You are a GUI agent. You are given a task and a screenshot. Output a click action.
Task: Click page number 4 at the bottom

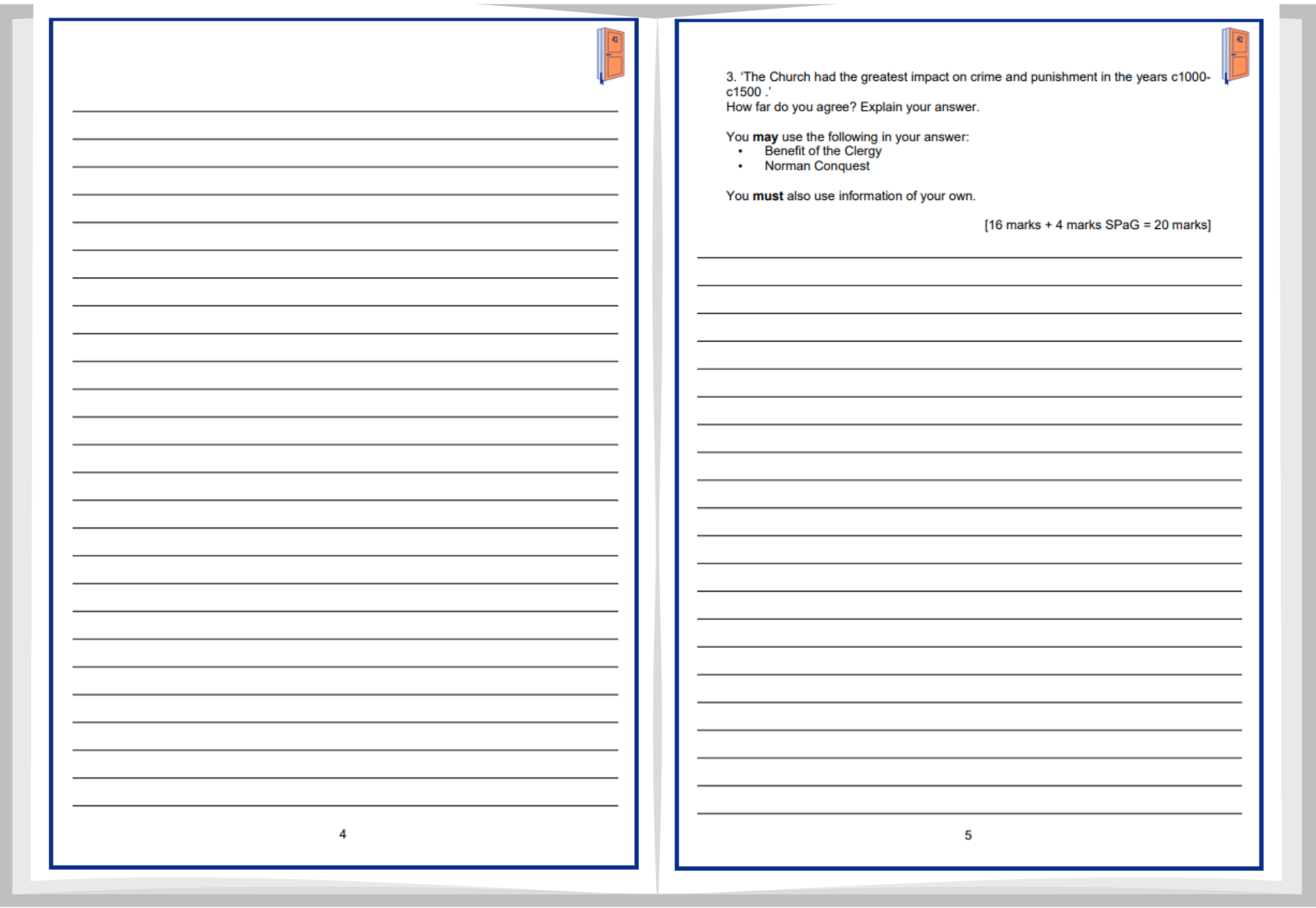point(342,834)
